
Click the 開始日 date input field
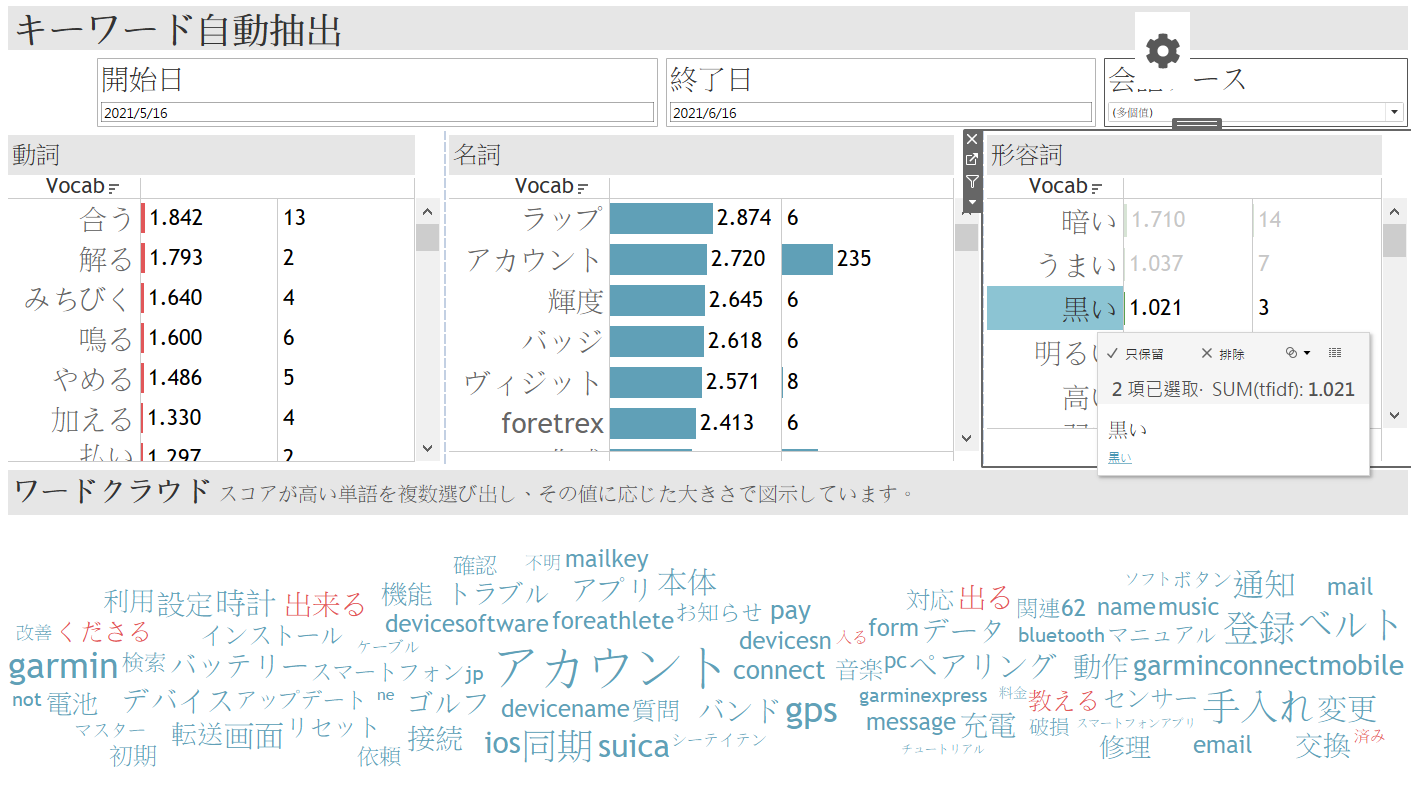[x=377, y=112]
